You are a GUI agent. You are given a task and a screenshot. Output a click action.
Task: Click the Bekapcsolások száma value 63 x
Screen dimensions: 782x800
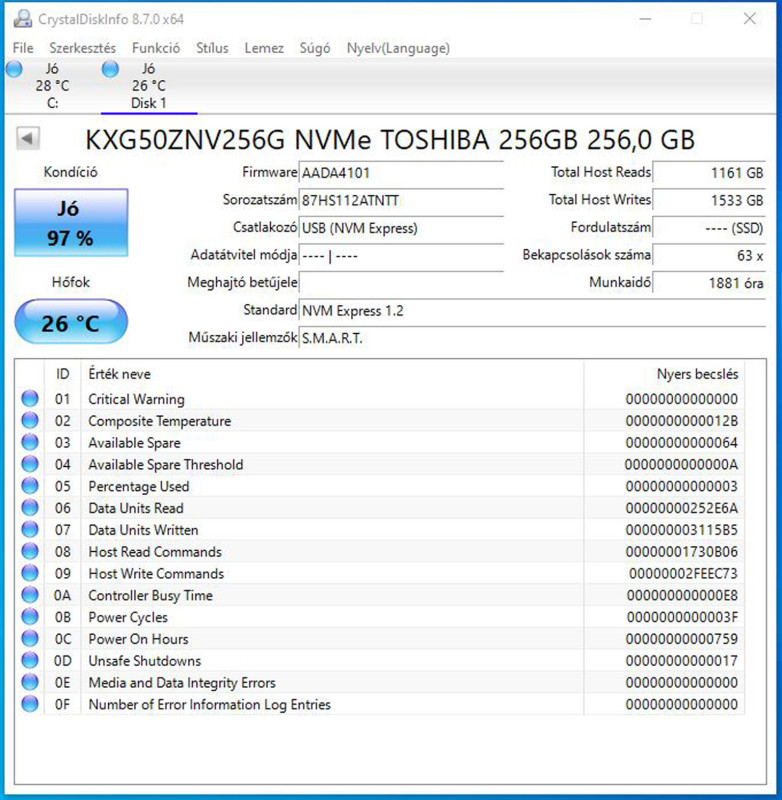click(709, 255)
